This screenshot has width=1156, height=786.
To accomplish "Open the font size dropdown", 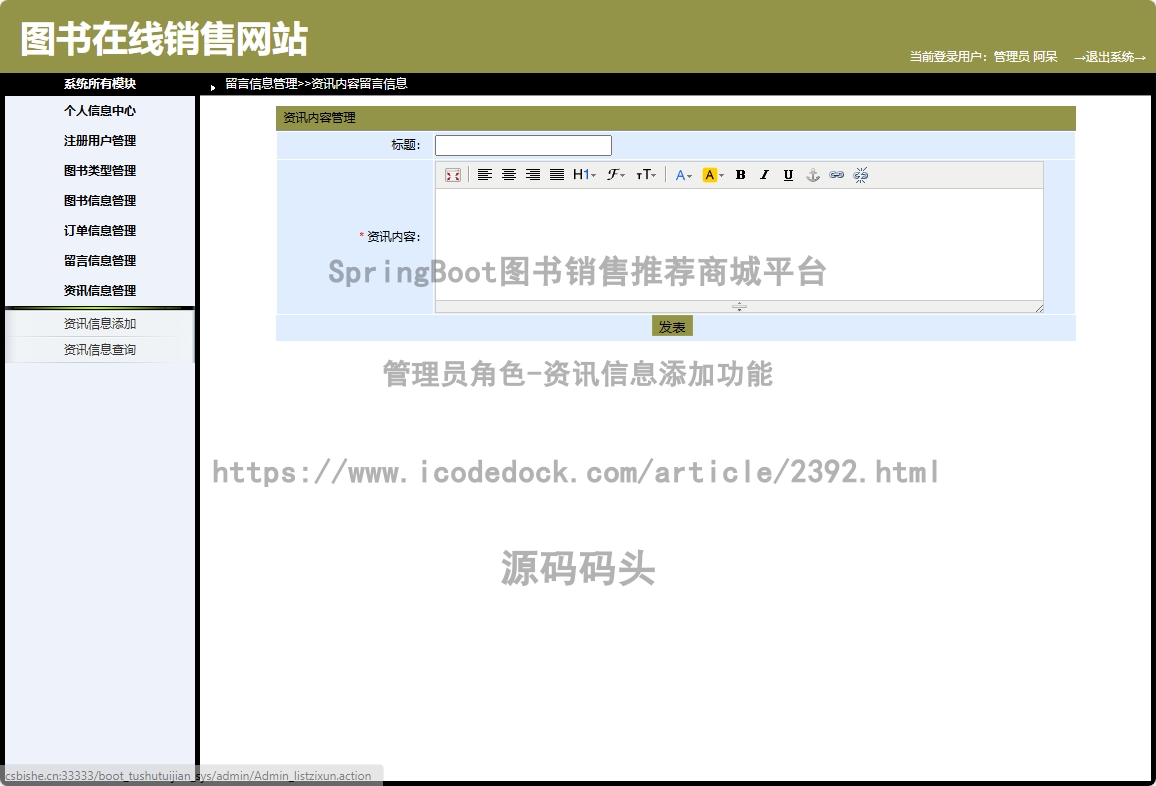I will (646, 175).
